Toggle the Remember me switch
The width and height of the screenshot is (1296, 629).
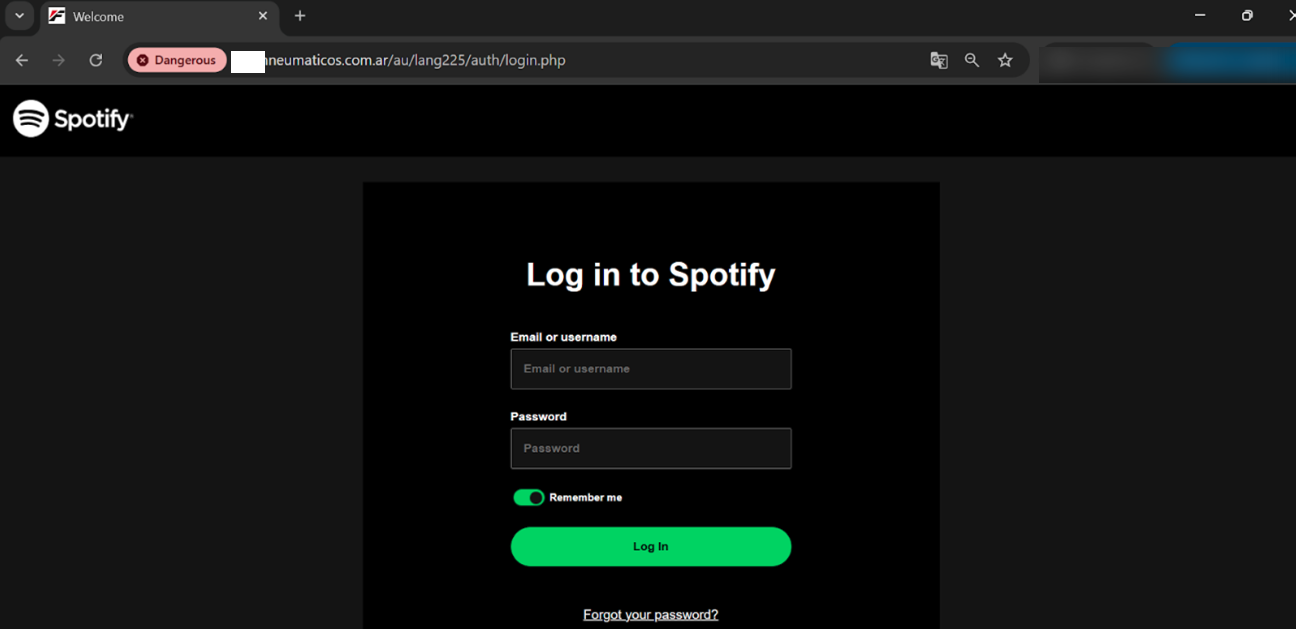click(528, 497)
